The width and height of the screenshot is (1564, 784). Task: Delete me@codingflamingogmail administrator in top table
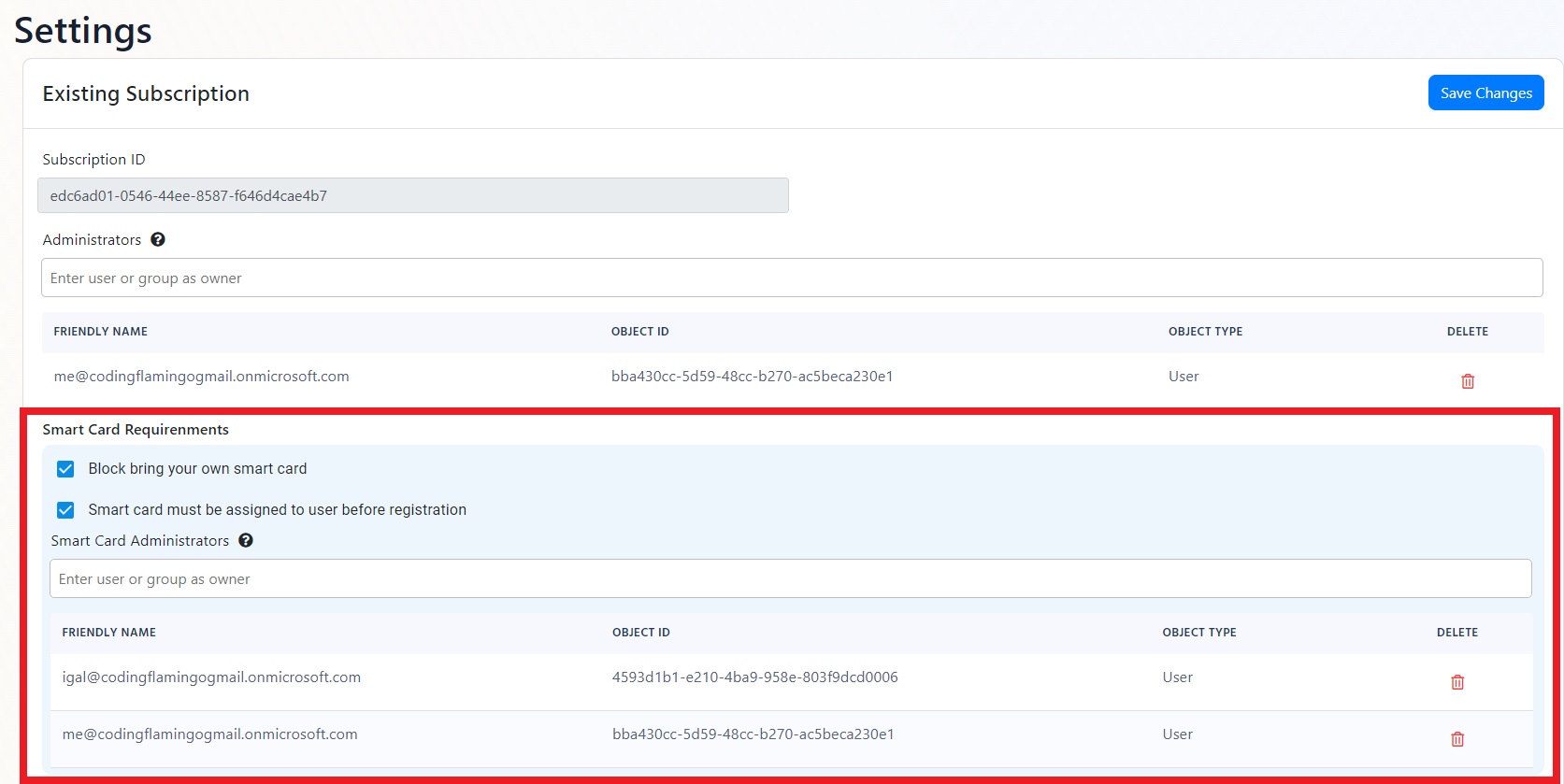(1468, 381)
